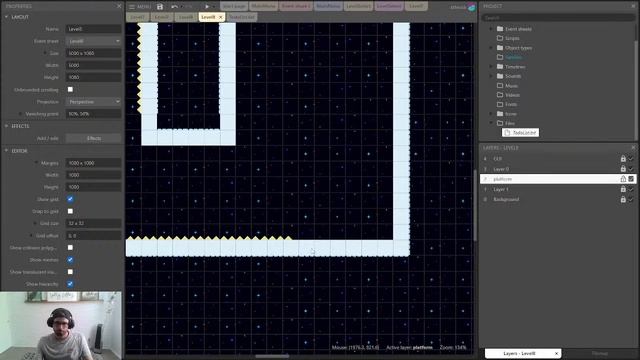Open the bottom Tilemap panel tab
The image size is (640, 360).
[600, 353]
